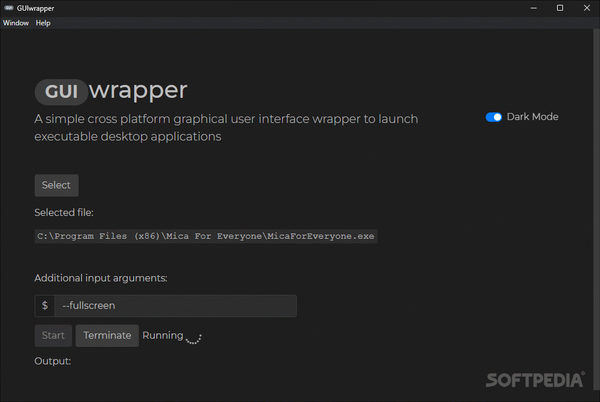Click the app description subtitle text
The height and width of the screenshot is (402, 600).
(x=226, y=128)
